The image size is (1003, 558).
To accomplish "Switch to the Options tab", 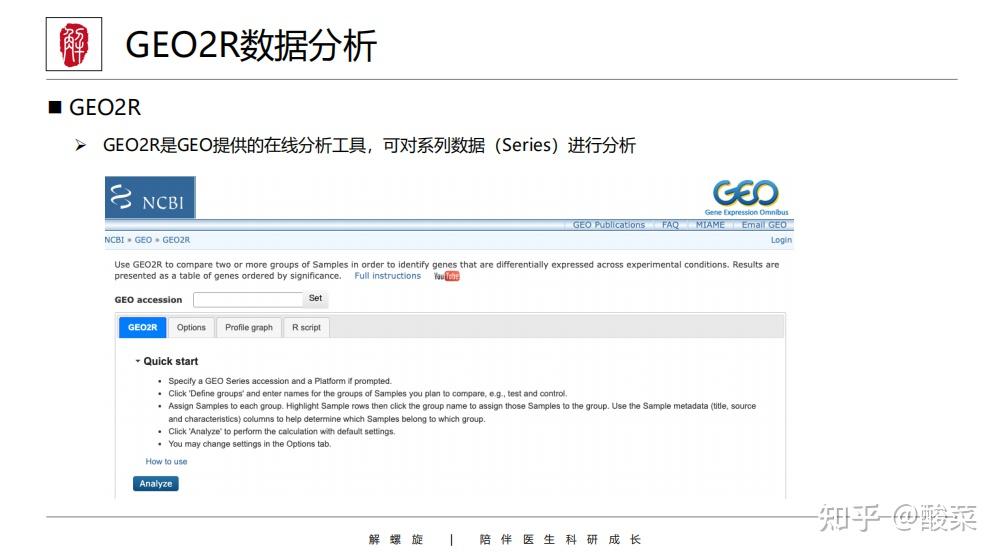I will 191,328.
